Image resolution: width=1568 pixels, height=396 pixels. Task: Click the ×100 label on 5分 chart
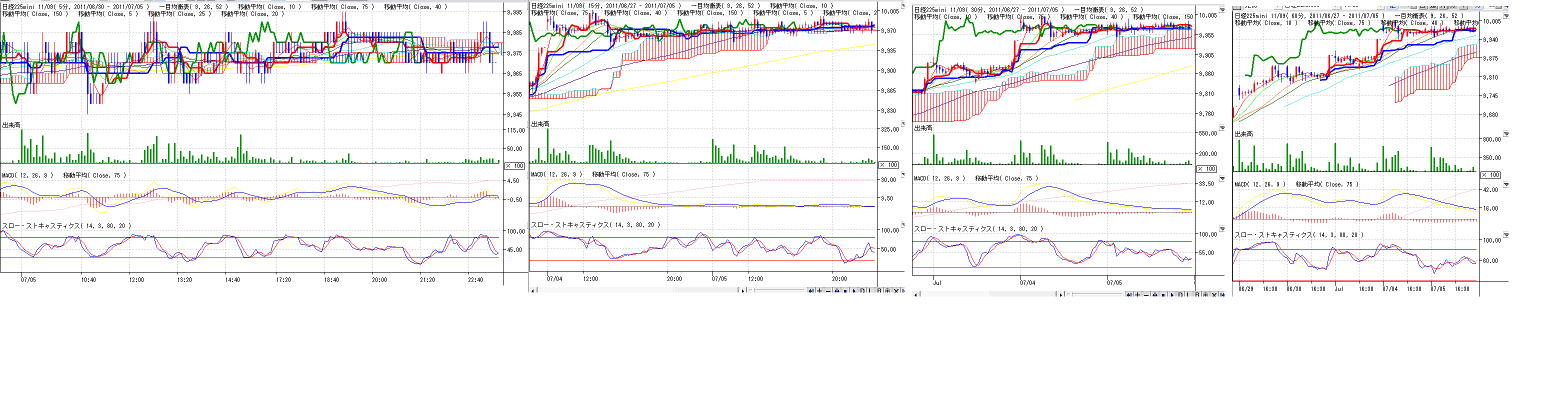(x=514, y=166)
